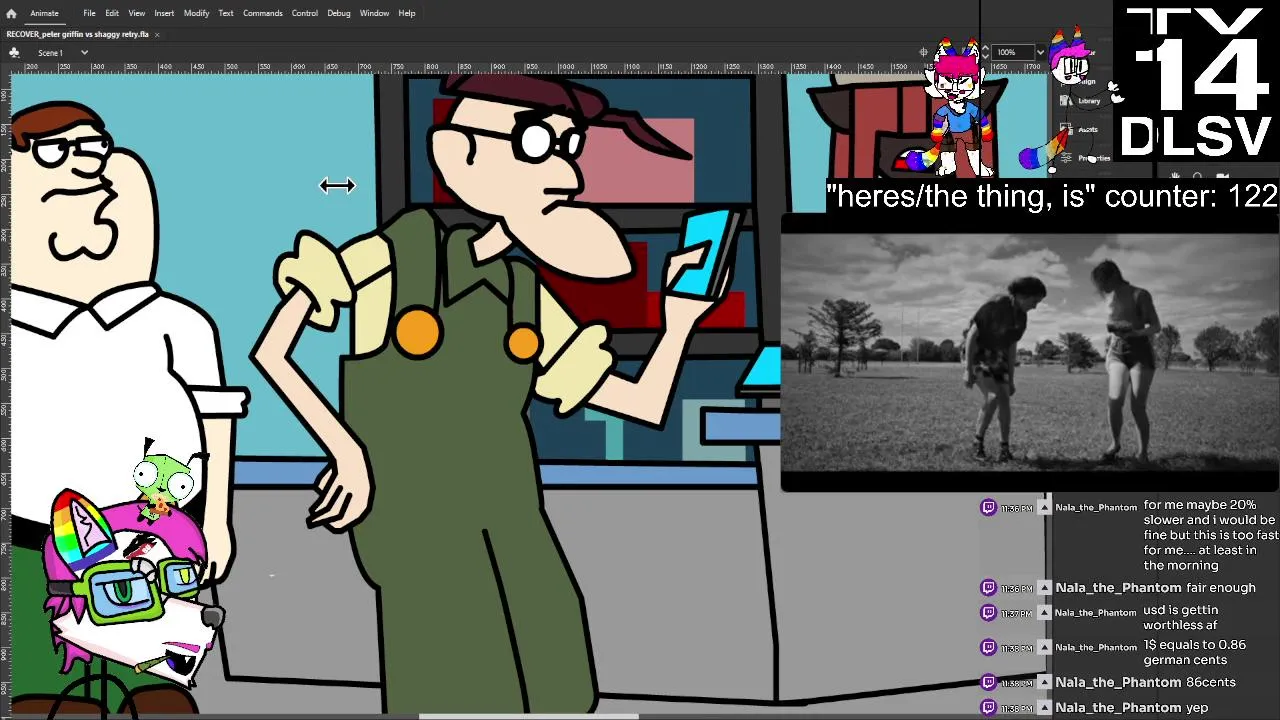1280x720 pixels.
Task: Click the Nala_the_Phantom name beside "yep"
Action: (1118, 708)
